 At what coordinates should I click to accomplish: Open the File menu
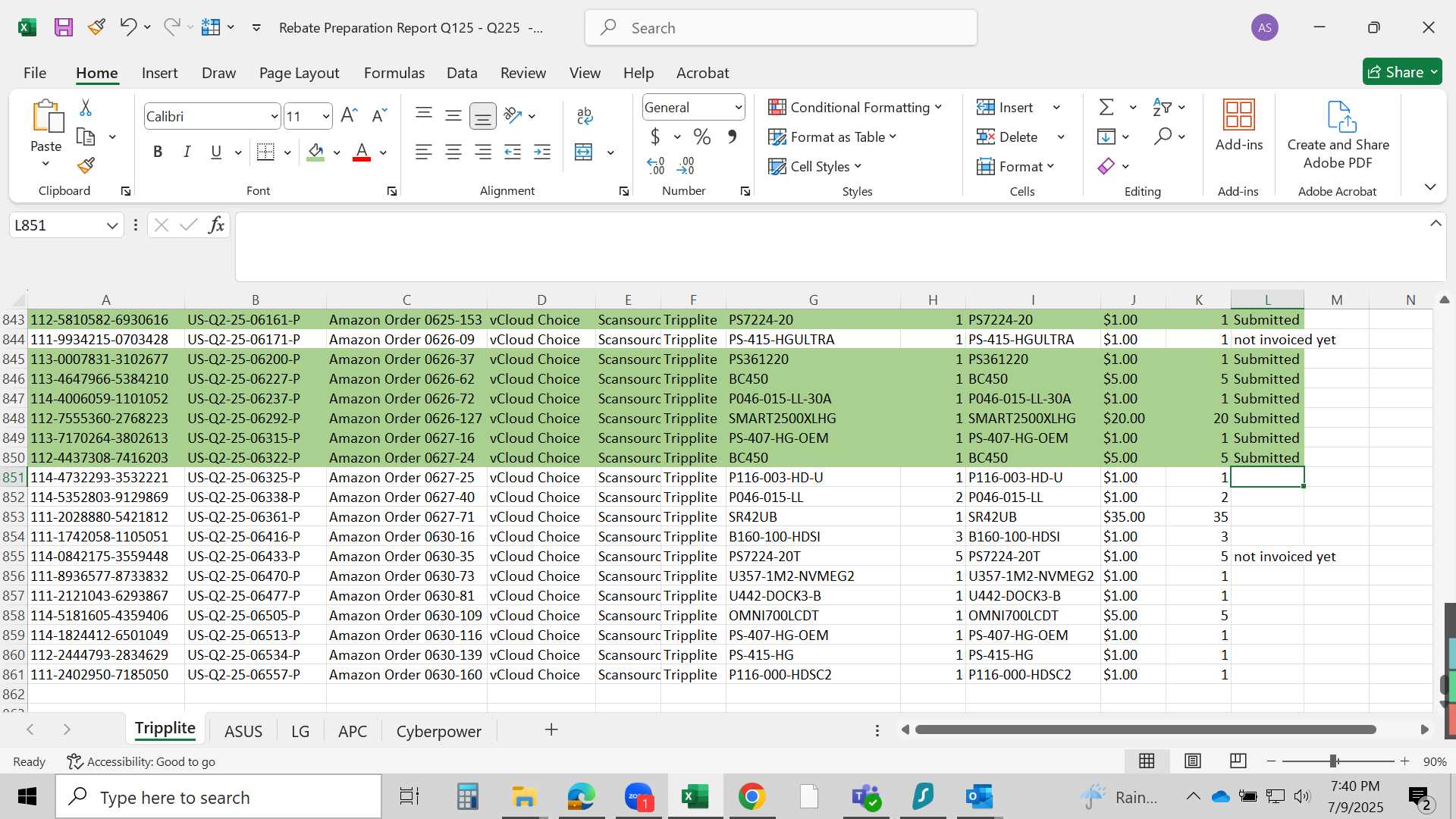click(35, 73)
